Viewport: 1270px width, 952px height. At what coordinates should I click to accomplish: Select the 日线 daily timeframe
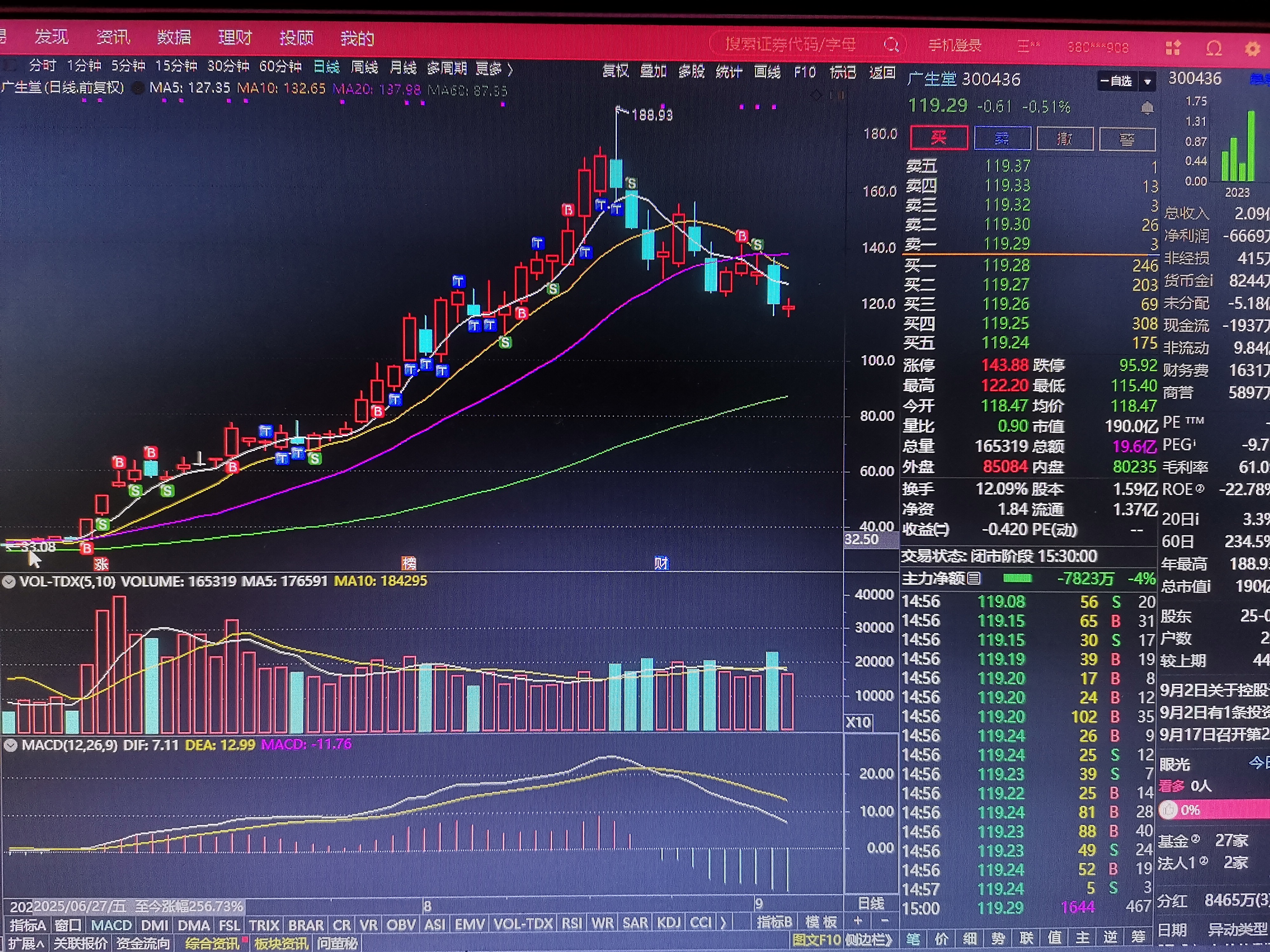[327, 67]
